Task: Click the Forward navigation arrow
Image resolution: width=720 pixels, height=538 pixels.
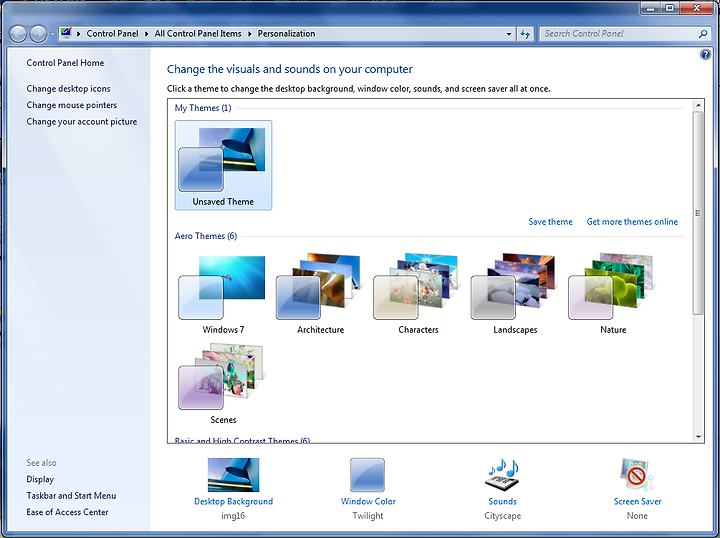Action: point(38,34)
